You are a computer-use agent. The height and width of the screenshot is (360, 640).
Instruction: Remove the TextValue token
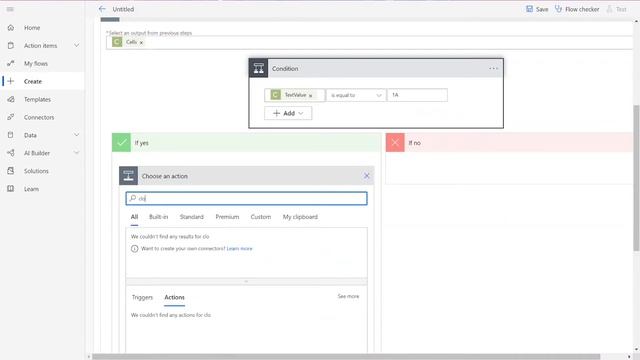pyautogui.click(x=311, y=96)
